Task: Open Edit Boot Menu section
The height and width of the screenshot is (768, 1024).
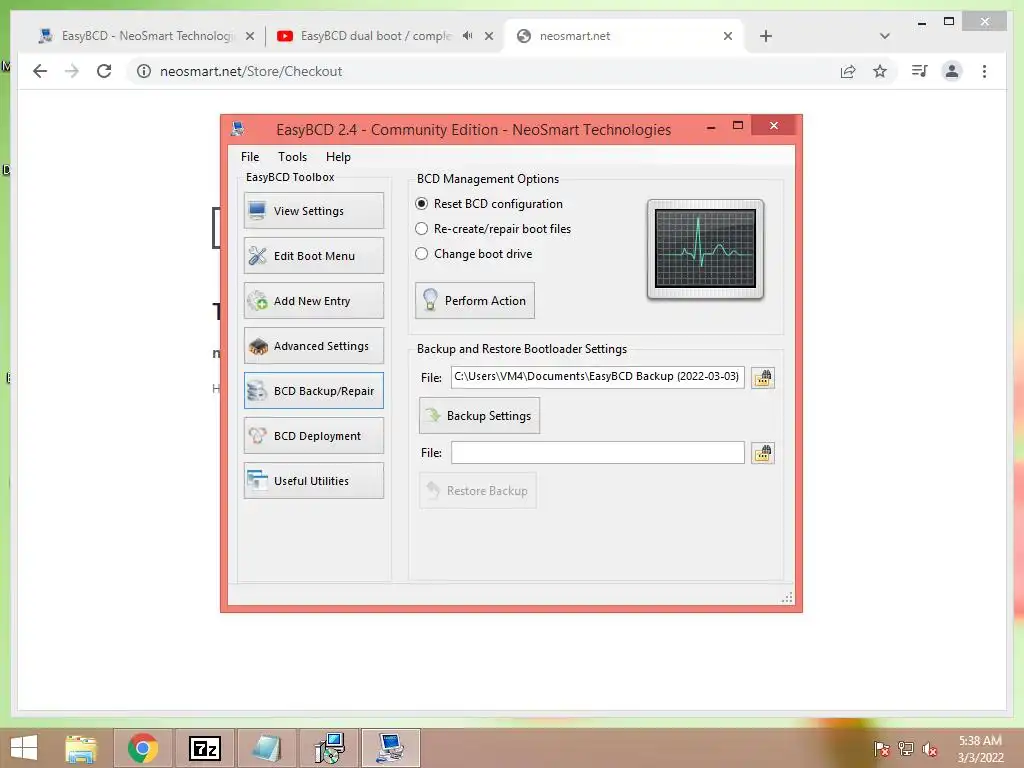Action: (313, 255)
